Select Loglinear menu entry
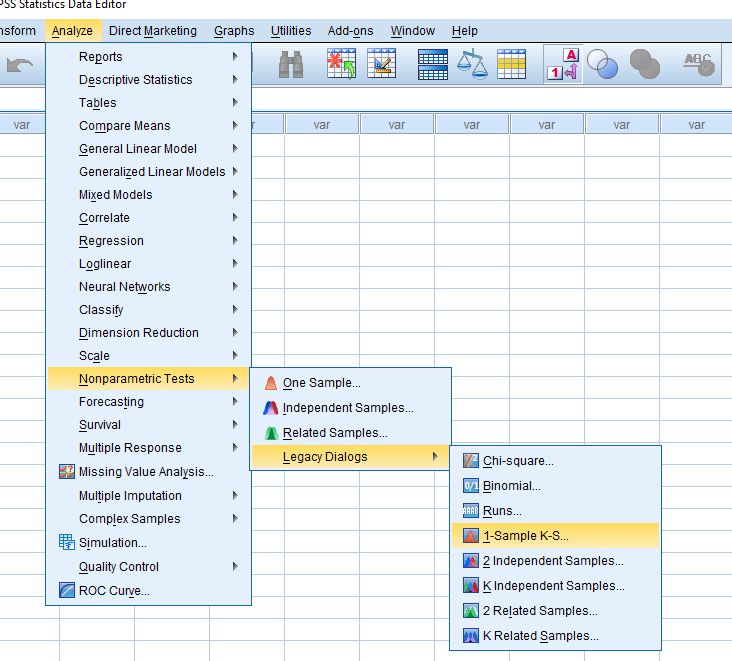This screenshot has height=661, width=732. (148, 264)
